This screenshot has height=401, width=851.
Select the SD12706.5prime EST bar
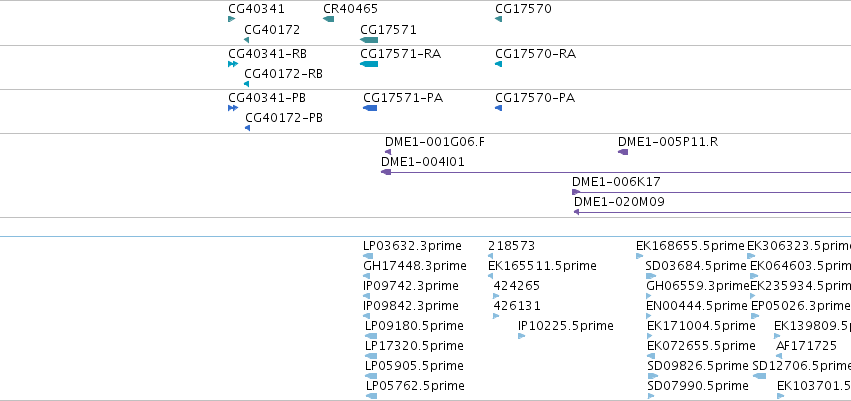click(x=760, y=376)
